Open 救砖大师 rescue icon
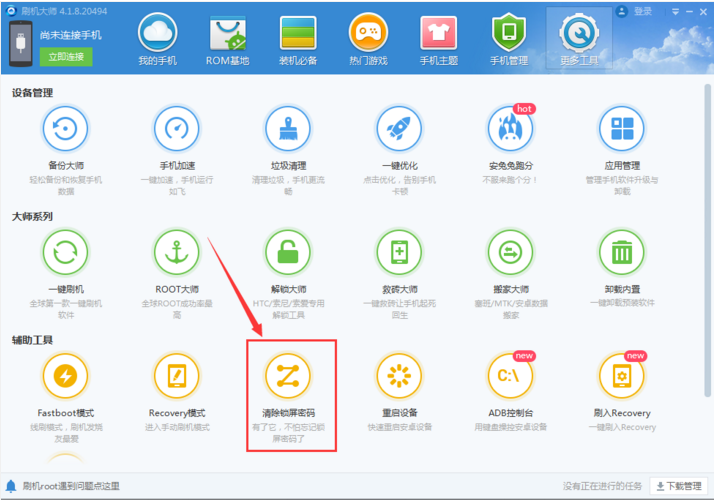 tap(399, 252)
